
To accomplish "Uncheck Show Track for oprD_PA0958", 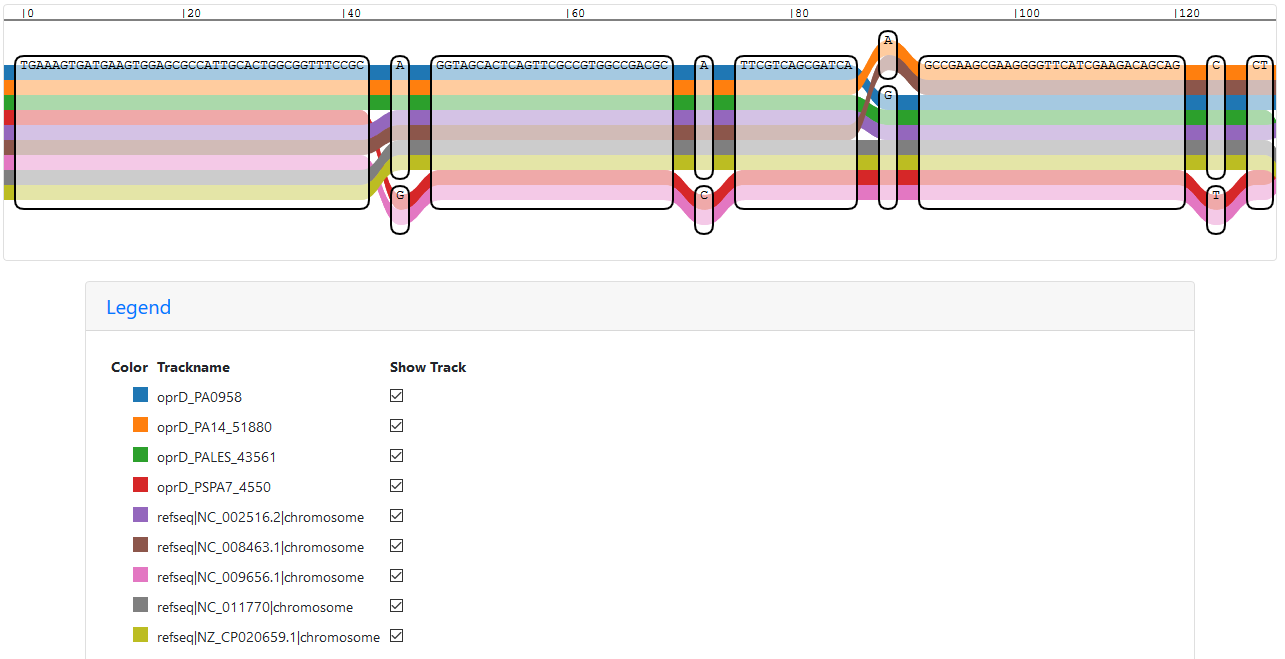I will (397, 396).
